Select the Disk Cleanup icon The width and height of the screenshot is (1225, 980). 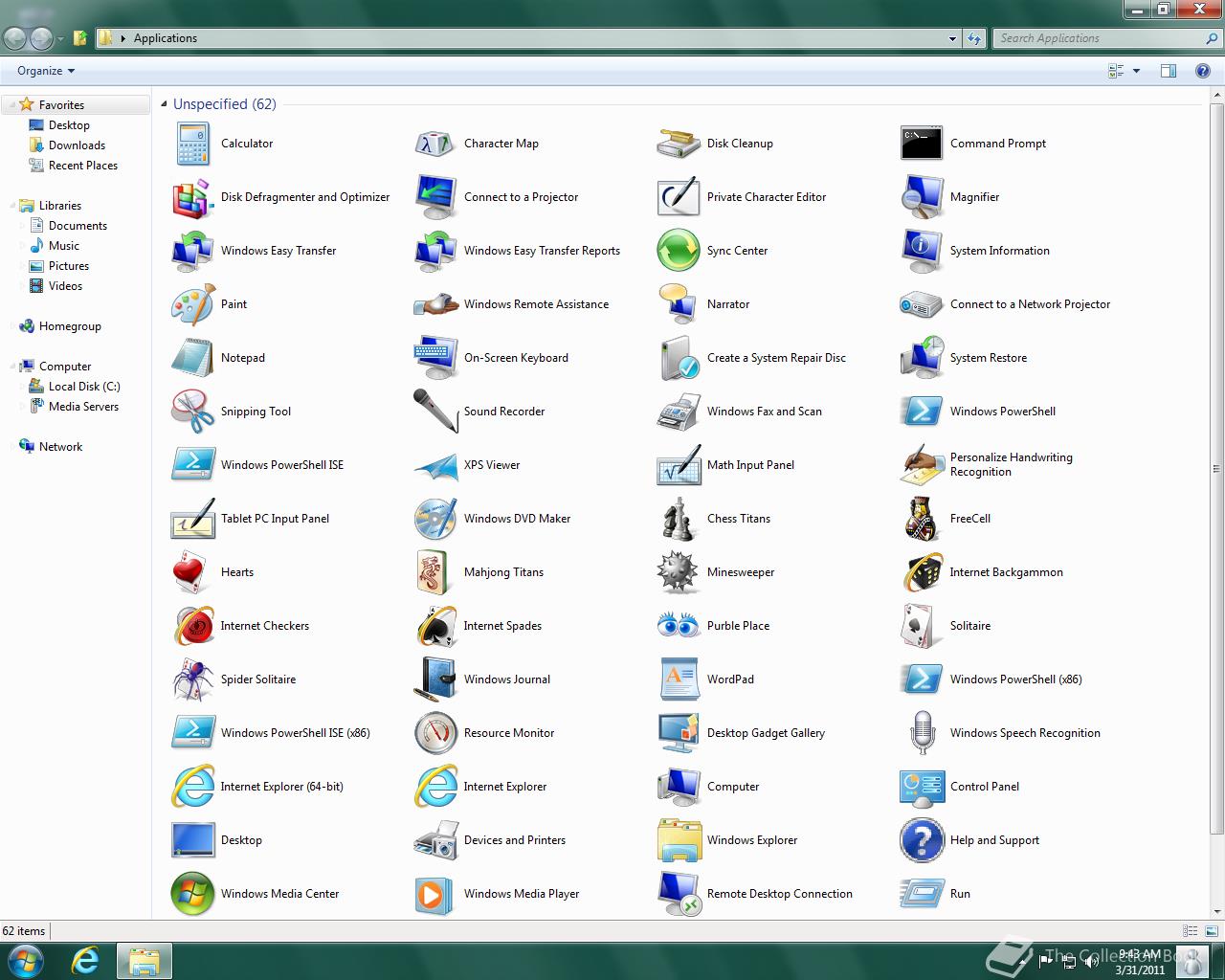(679, 144)
